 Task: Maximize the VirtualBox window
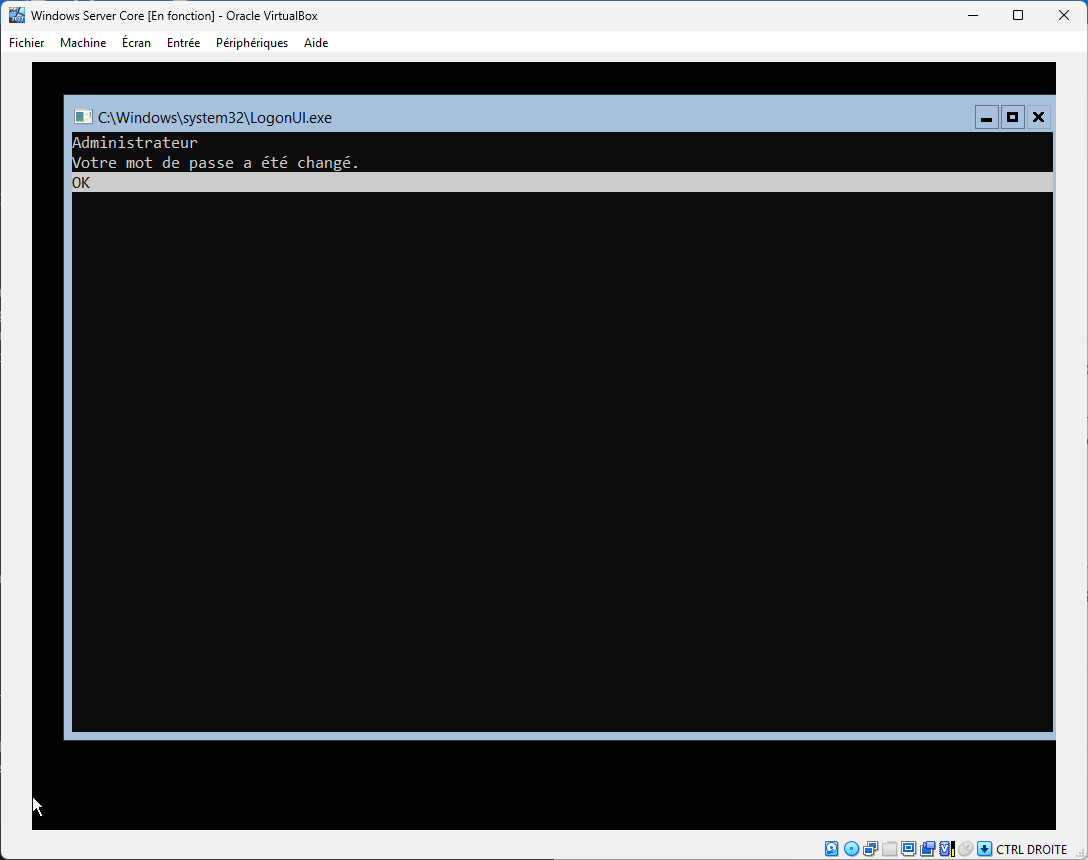(x=1018, y=15)
